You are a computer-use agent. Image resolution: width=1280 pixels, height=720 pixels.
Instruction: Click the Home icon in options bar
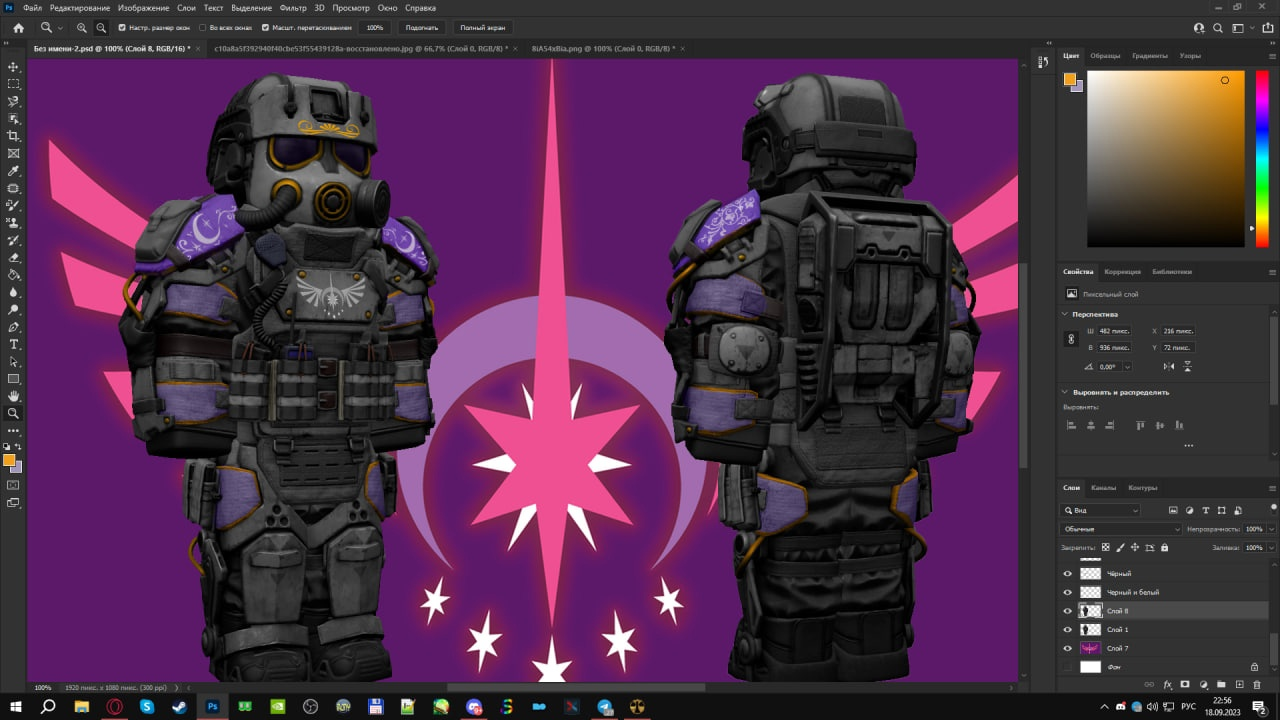tap(18, 28)
